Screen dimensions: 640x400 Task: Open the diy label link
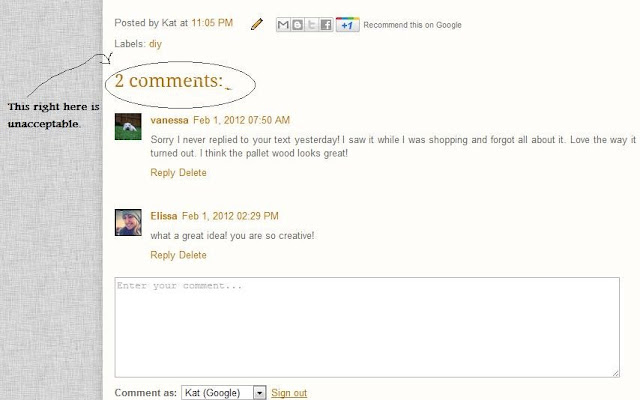[x=155, y=44]
